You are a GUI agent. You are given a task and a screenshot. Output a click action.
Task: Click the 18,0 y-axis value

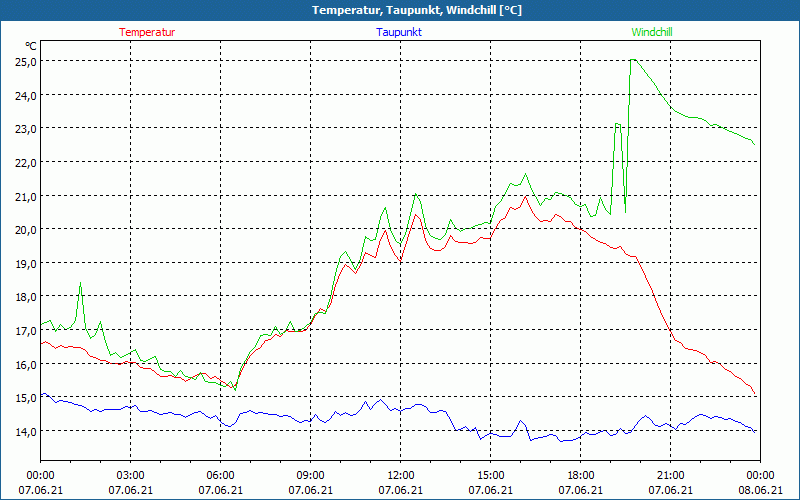click(x=26, y=297)
